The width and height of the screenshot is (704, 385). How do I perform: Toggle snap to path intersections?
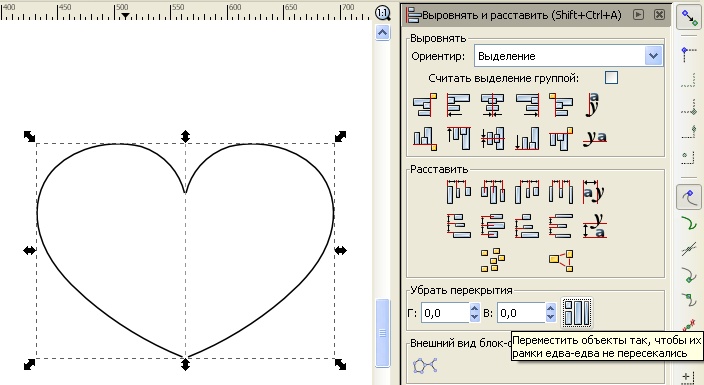tap(688, 249)
